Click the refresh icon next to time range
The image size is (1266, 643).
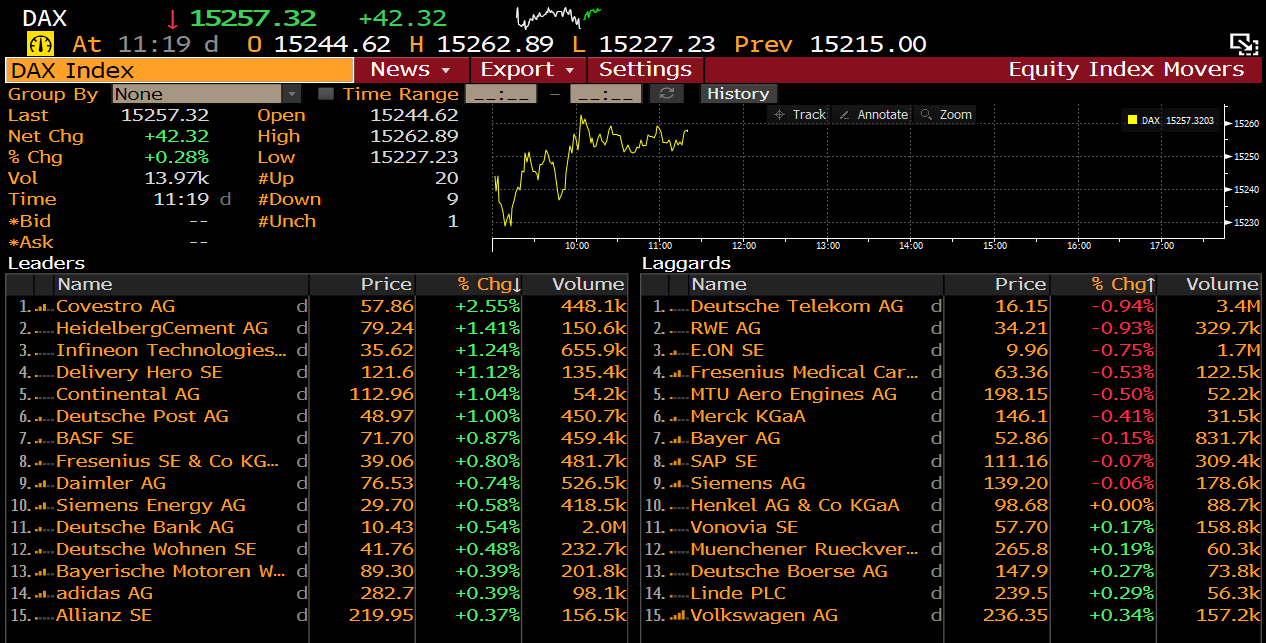[x=666, y=94]
